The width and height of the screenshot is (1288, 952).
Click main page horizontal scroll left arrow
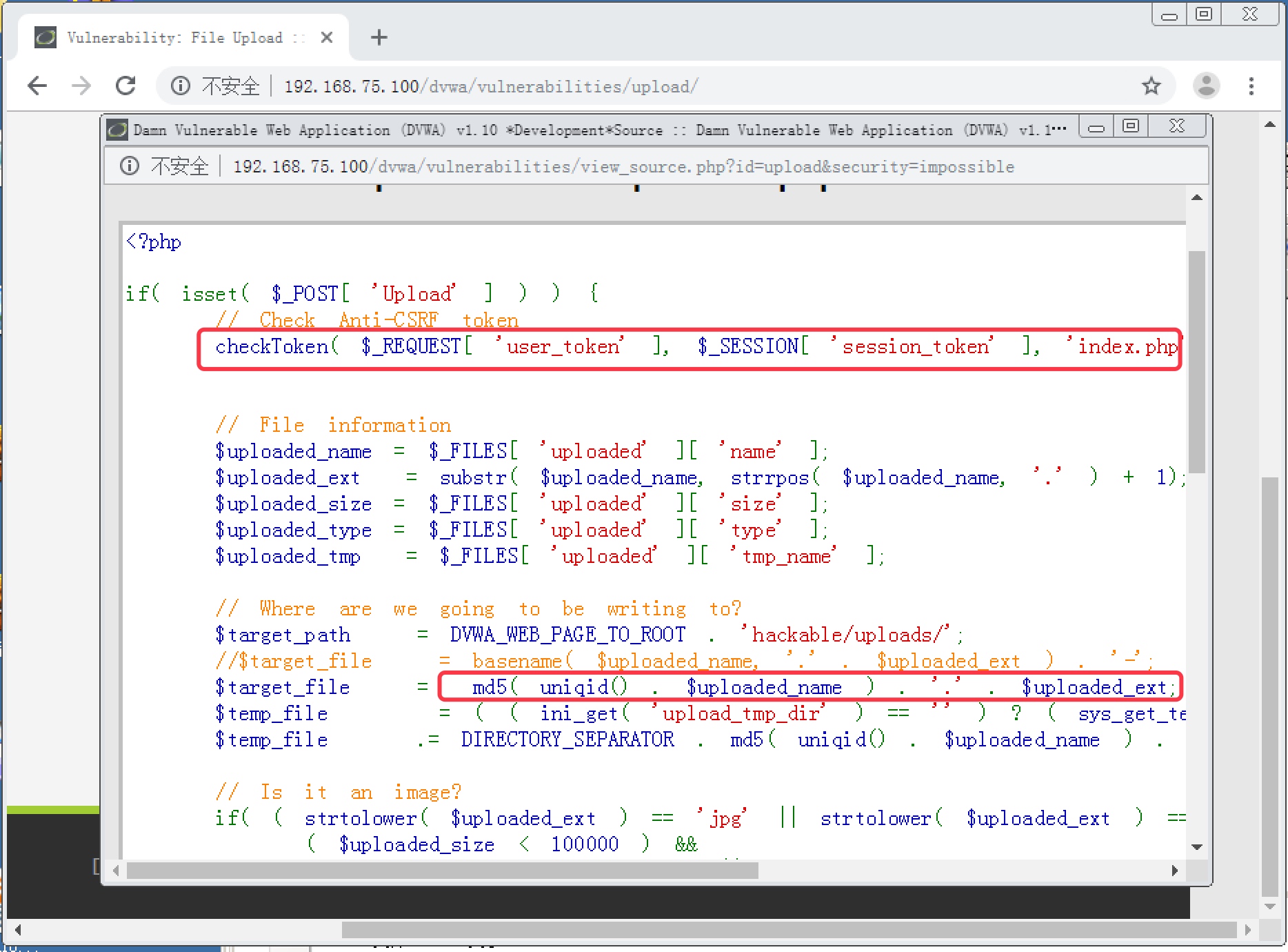(x=18, y=930)
